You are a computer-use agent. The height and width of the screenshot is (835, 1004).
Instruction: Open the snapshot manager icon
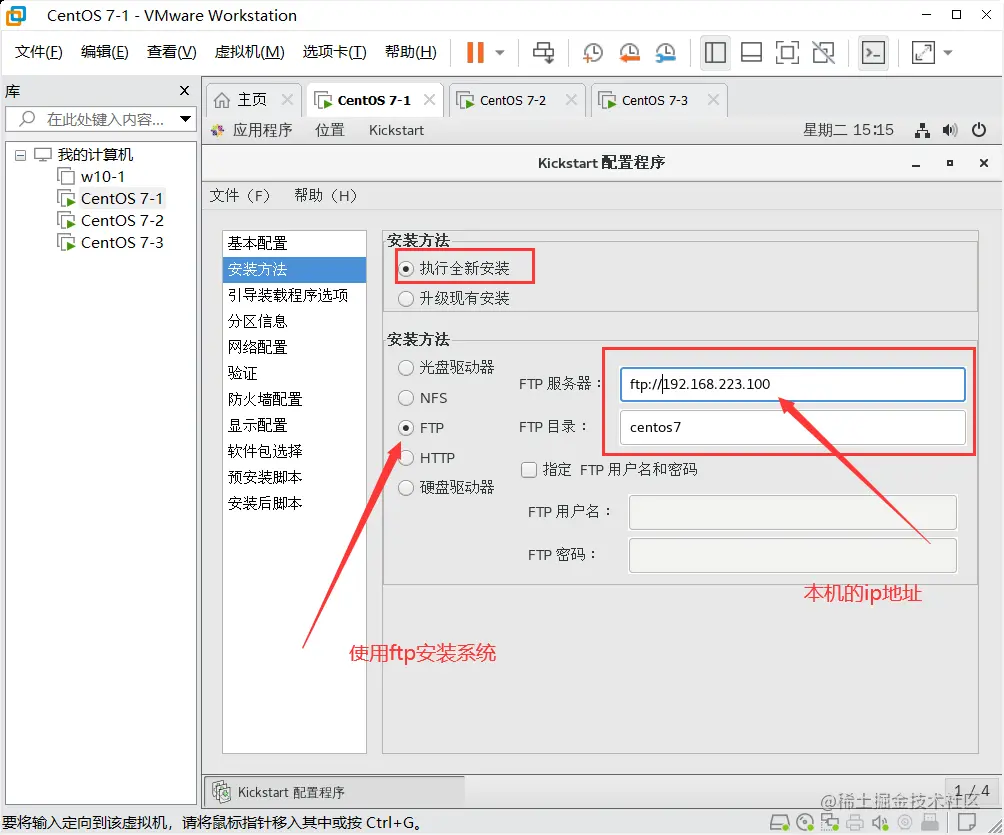pos(666,53)
